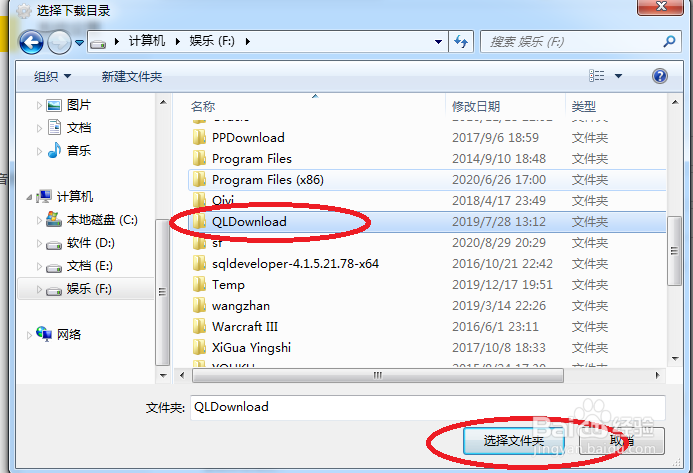Expand the address bar history dropdown
Image resolution: width=693 pixels, height=473 pixels.
click(438, 42)
